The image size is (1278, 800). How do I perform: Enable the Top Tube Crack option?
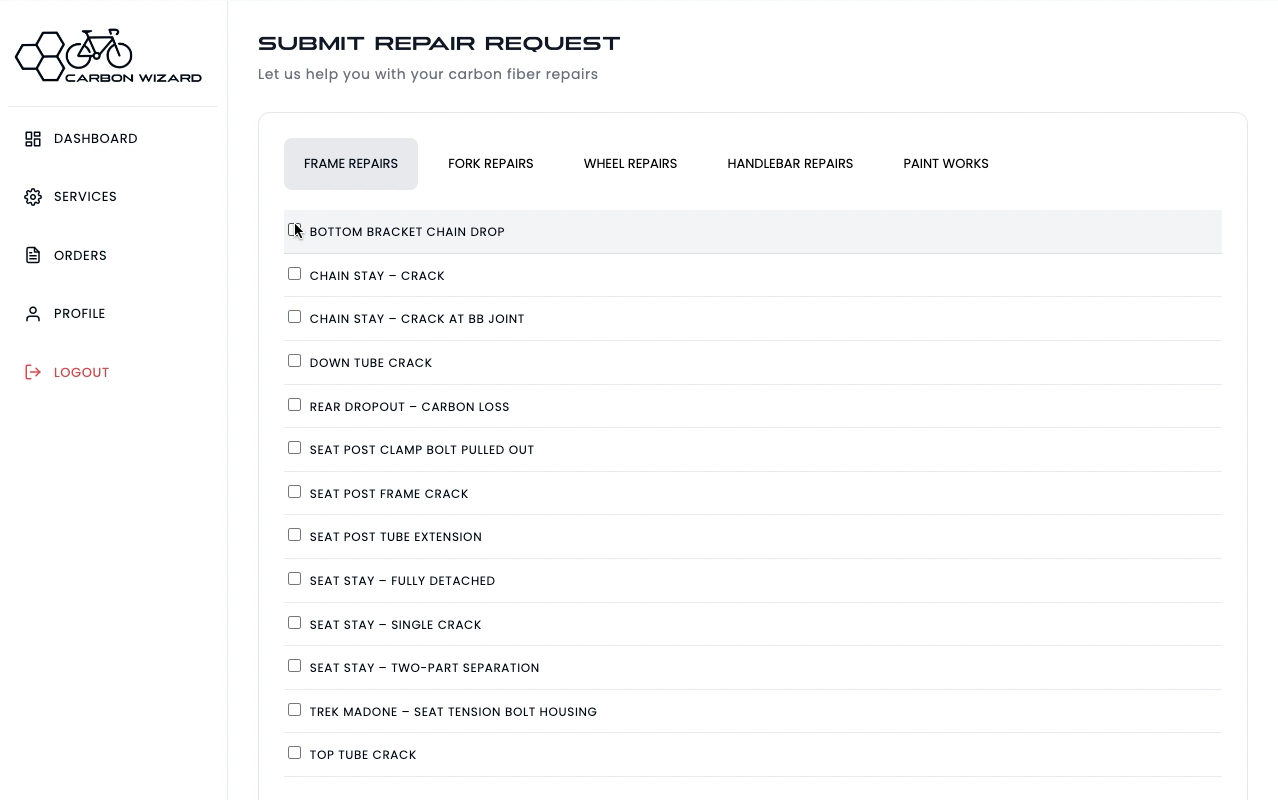294,752
